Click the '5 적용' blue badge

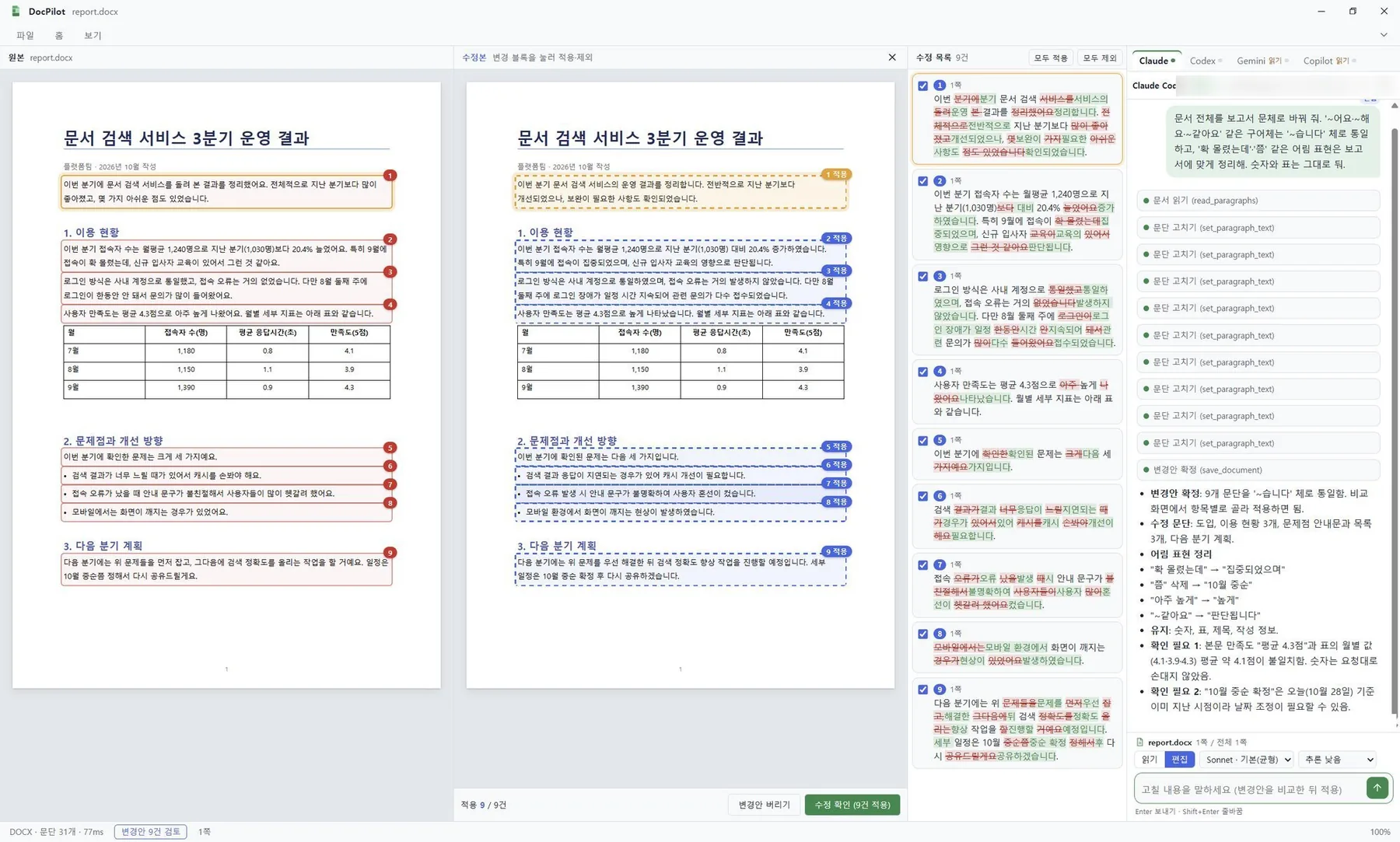(x=837, y=446)
